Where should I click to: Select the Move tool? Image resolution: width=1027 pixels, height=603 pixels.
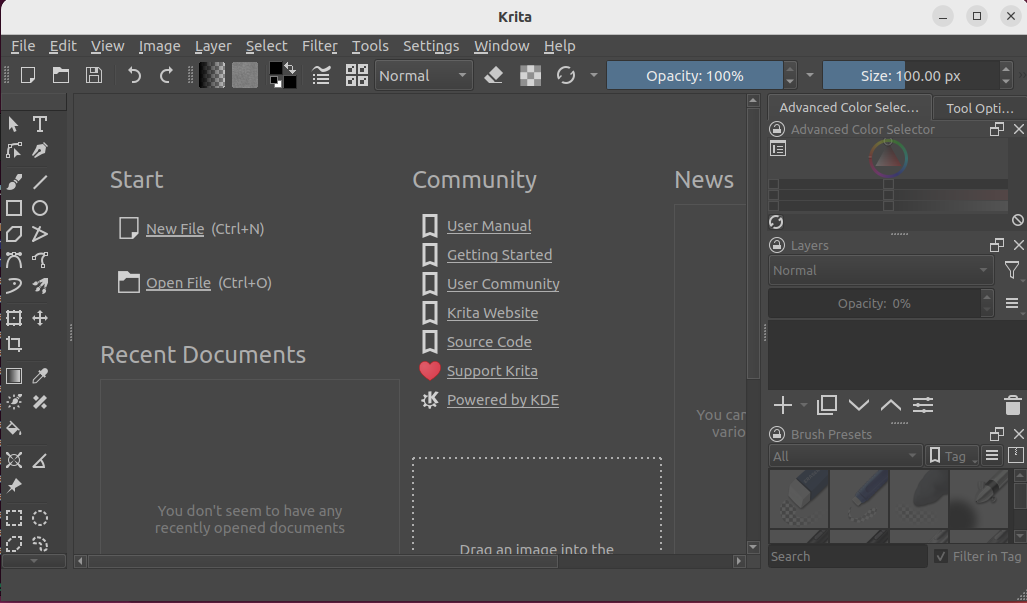coord(40,318)
